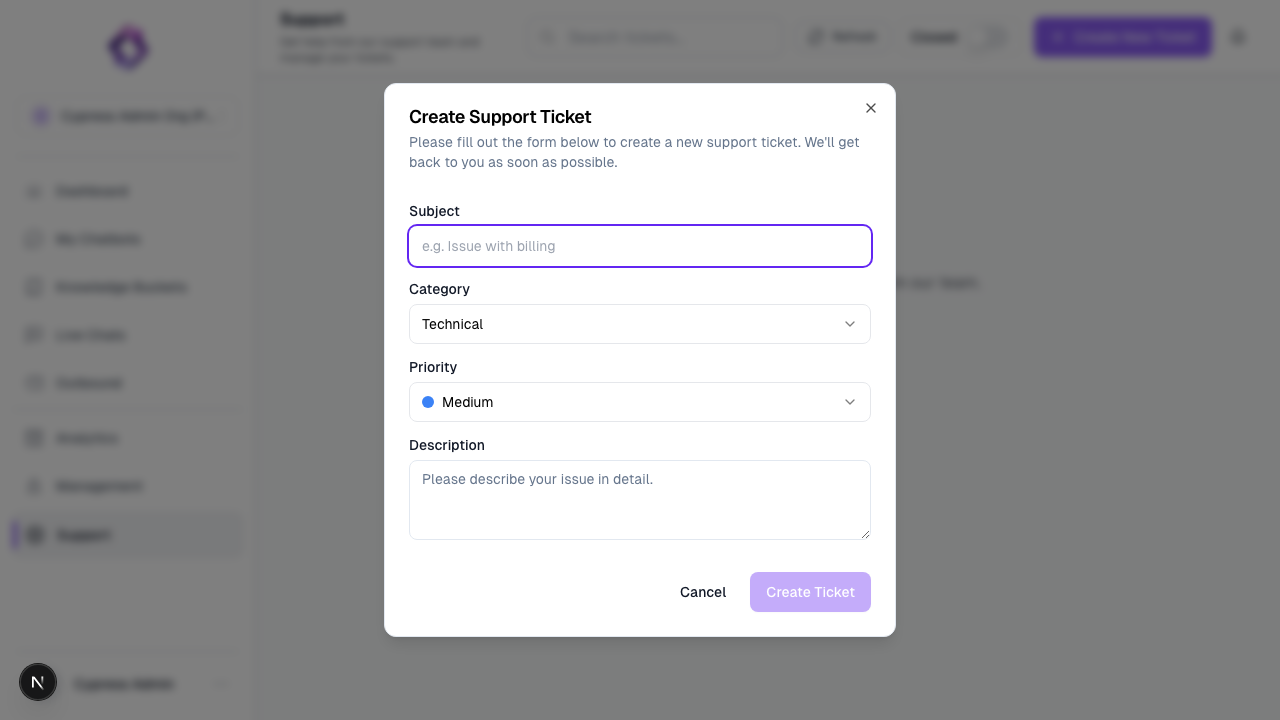Click the My Chatbots sidebar icon

coord(33,239)
